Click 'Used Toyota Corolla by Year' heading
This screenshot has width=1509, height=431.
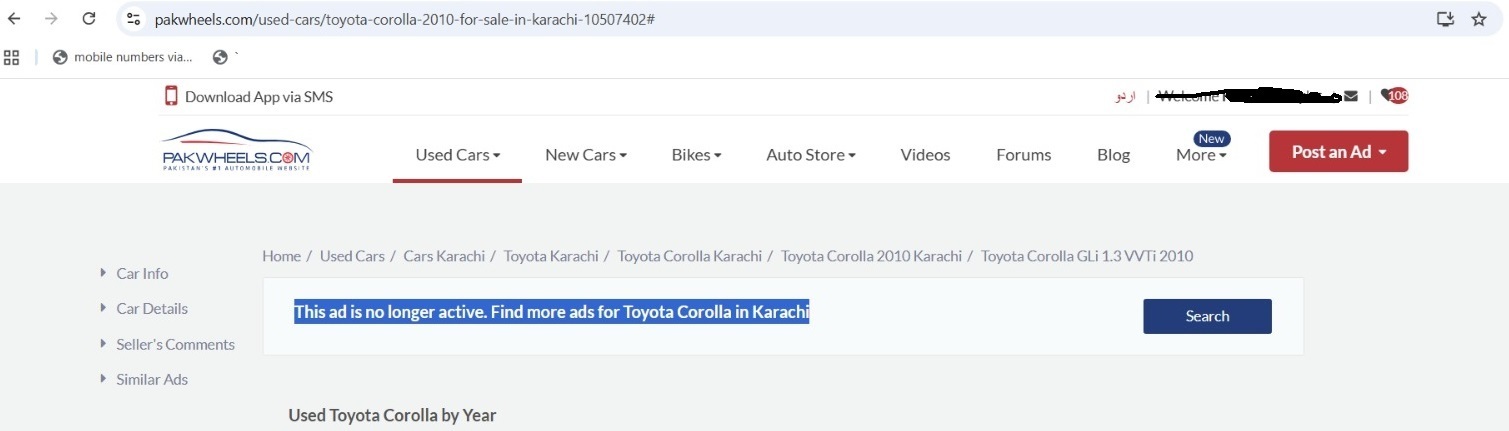coord(392,414)
